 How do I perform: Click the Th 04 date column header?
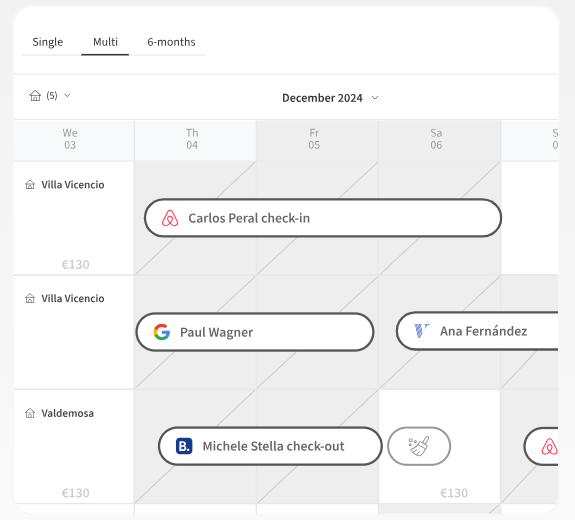coord(192,139)
